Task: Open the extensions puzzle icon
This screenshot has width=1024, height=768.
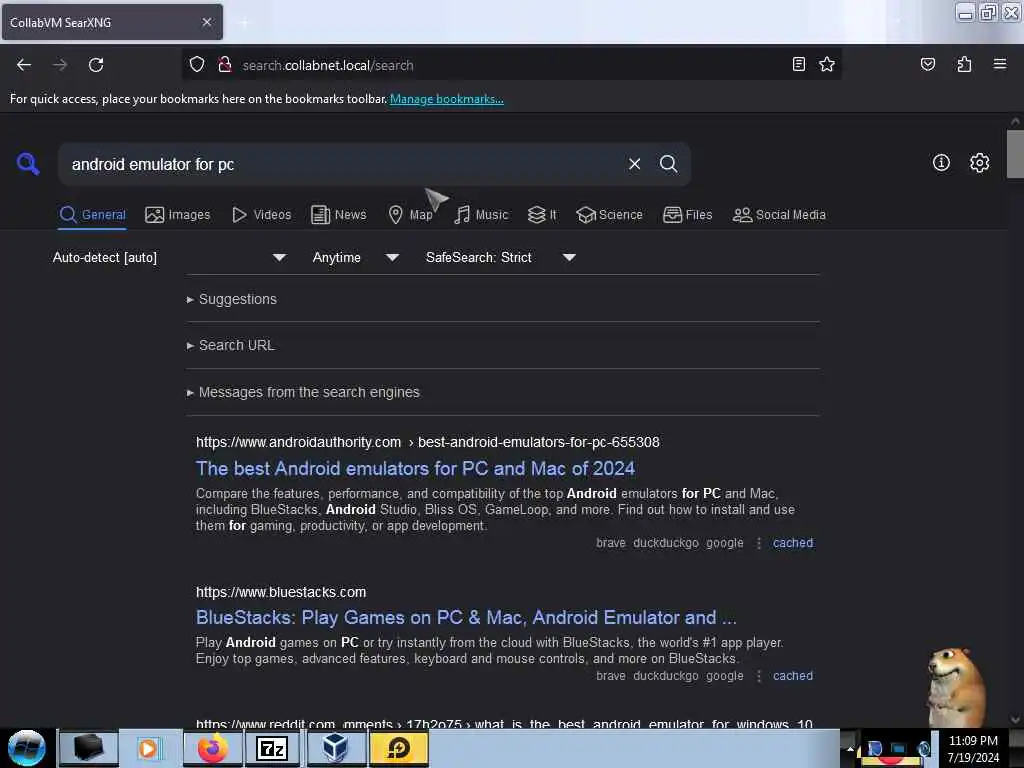Action: click(x=964, y=64)
